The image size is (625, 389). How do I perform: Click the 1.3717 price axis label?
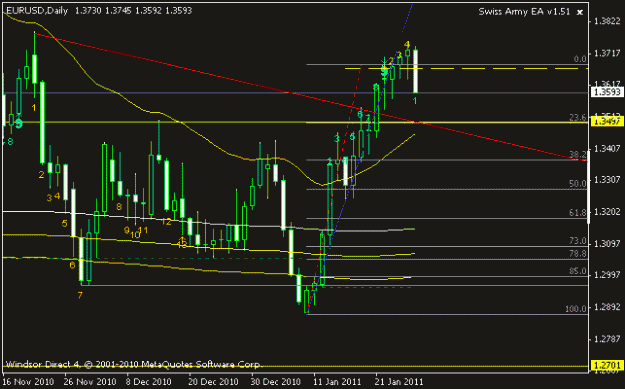click(607, 53)
